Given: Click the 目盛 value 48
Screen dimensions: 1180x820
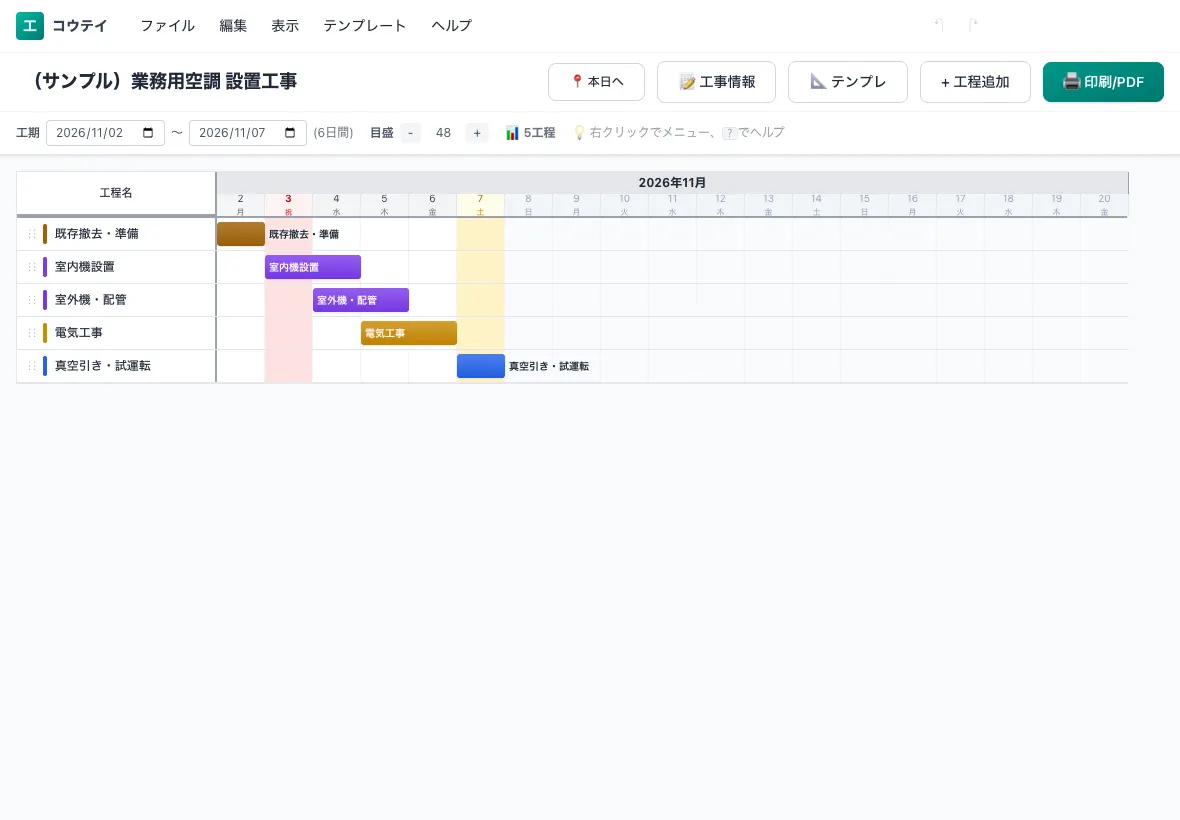Looking at the screenshot, I should 443,133.
